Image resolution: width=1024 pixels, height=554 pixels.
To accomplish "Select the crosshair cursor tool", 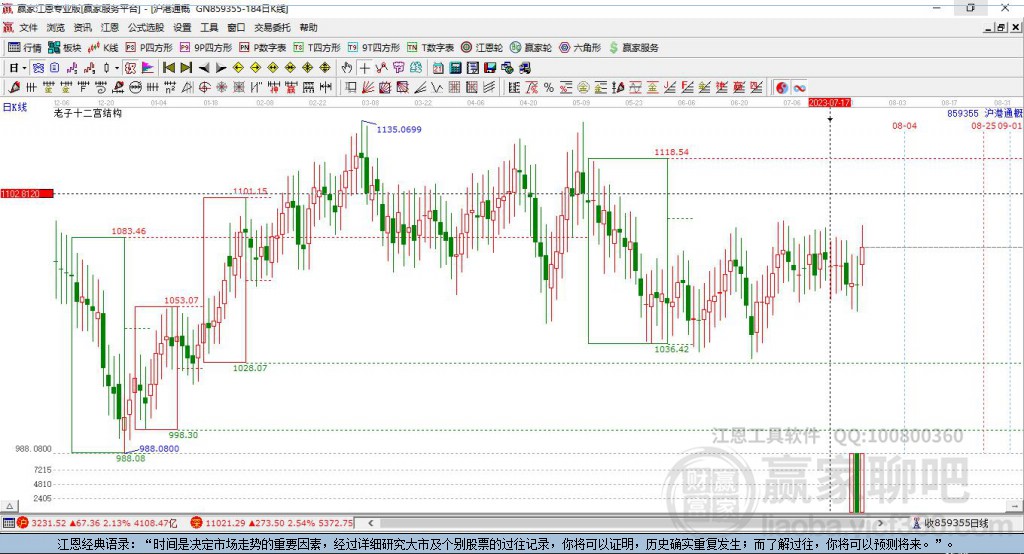I will [364, 68].
